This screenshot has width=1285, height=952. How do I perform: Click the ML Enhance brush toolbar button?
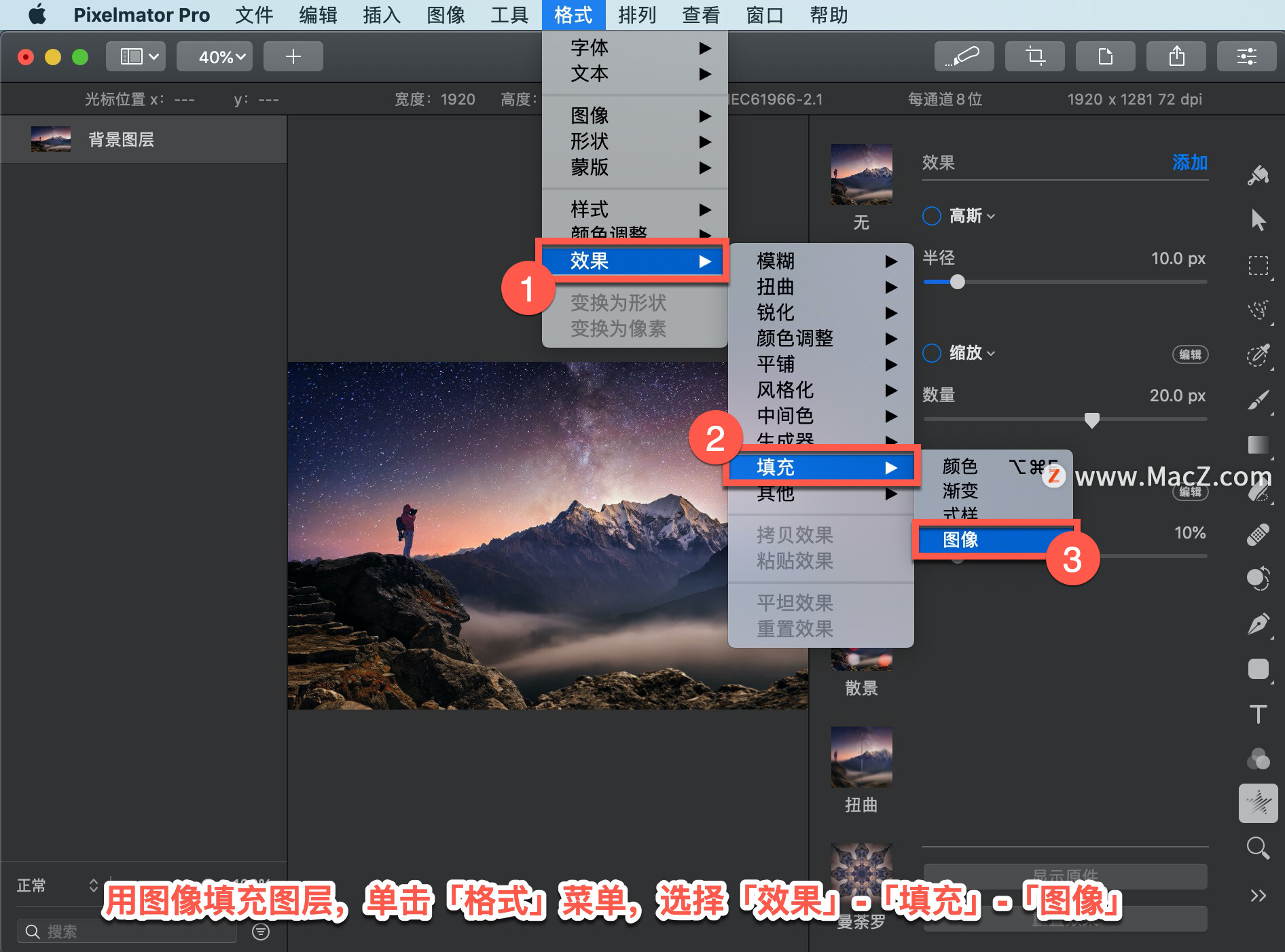(964, 56)
